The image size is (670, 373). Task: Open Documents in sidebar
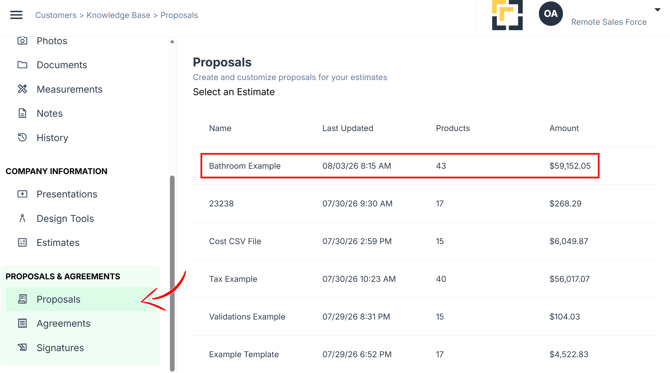62,65
